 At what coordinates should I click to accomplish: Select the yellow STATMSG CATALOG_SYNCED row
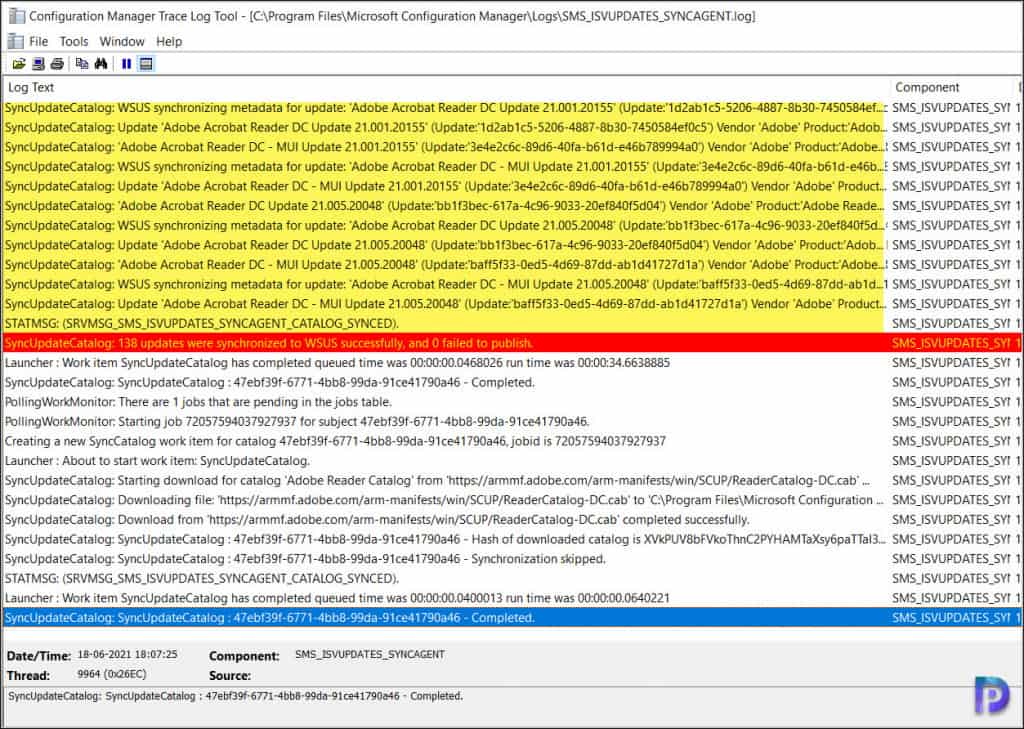pos(512,323)
